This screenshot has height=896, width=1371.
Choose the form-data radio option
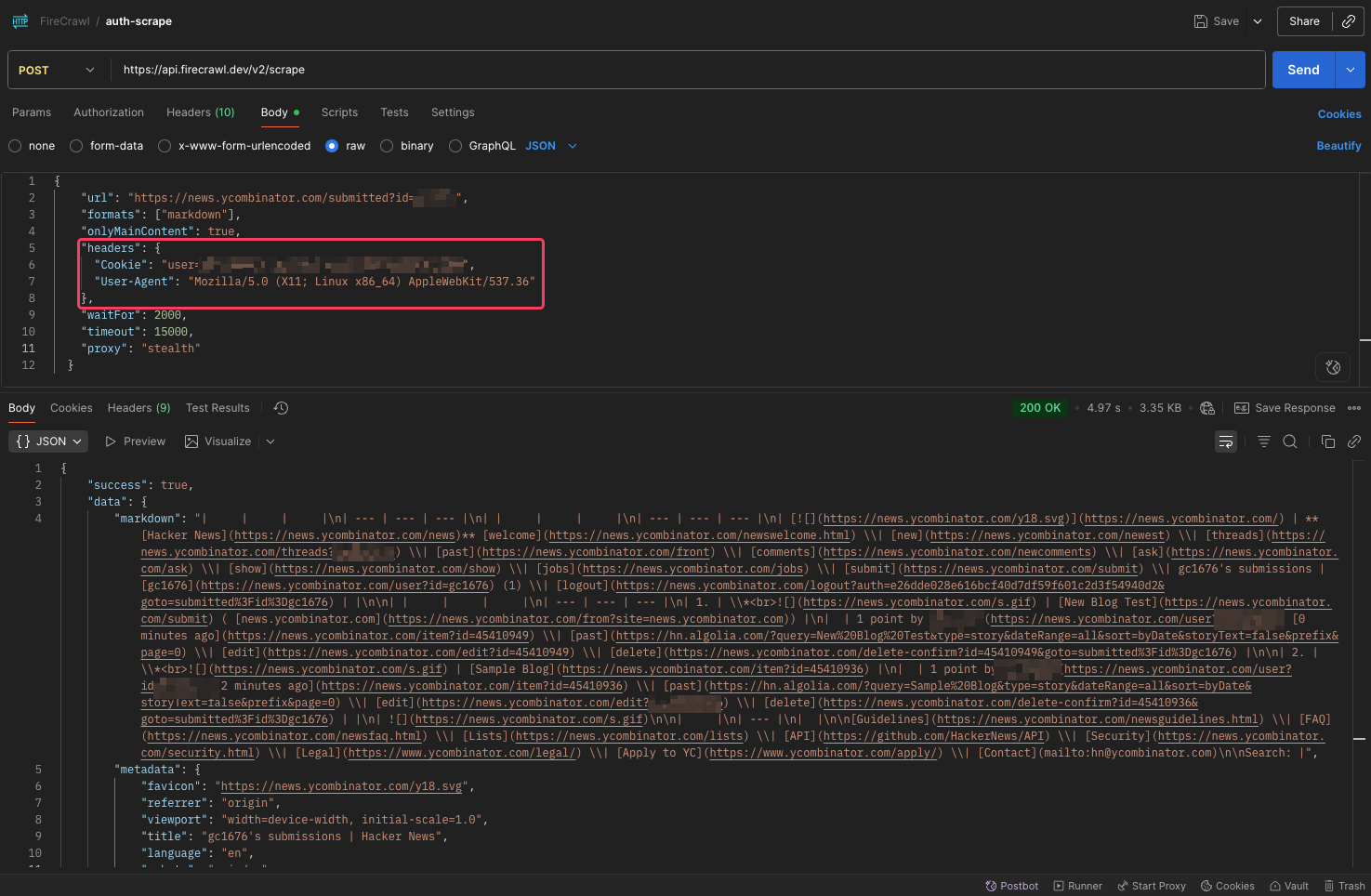point(76,146)
